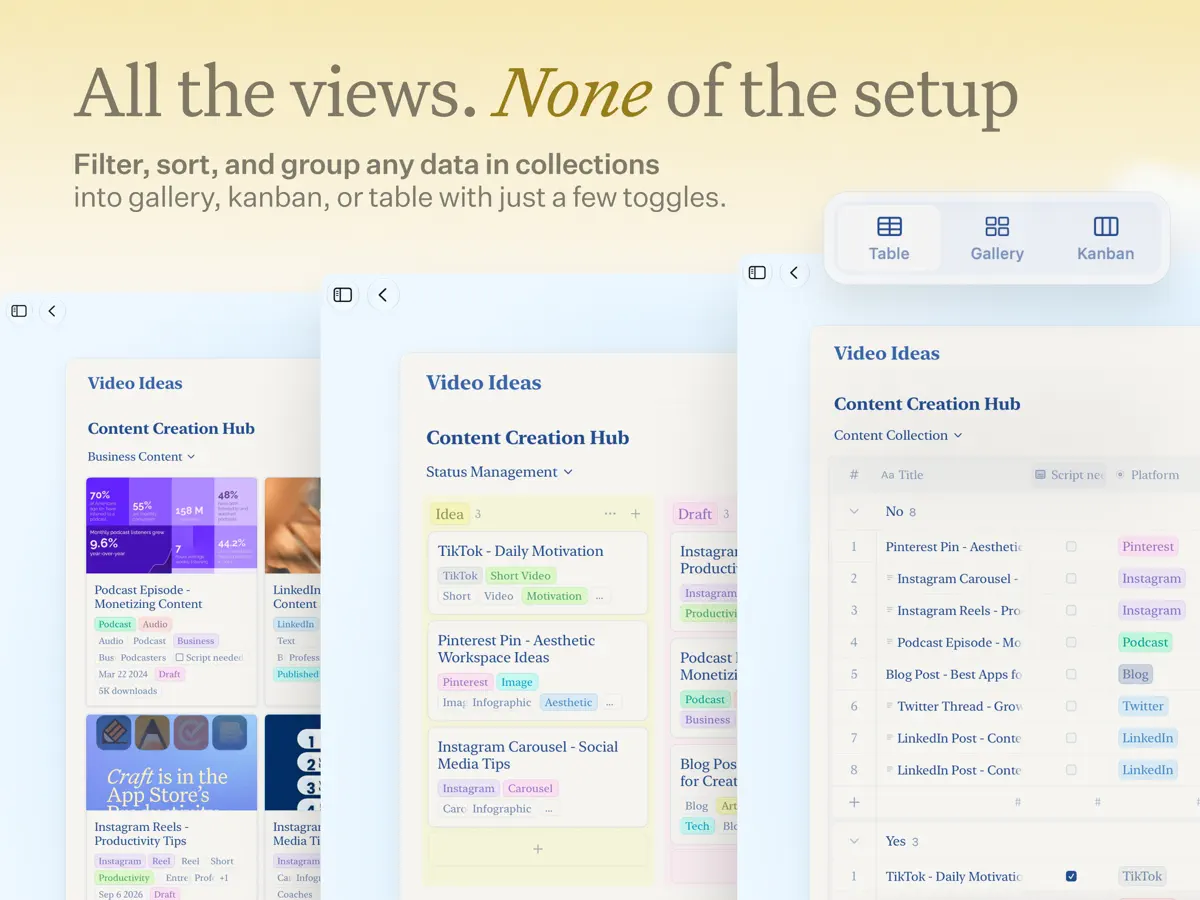This screenshot has height=900, width=1200.
Task: Open the Idea column's three-dot menu
Action: [610, 514]
